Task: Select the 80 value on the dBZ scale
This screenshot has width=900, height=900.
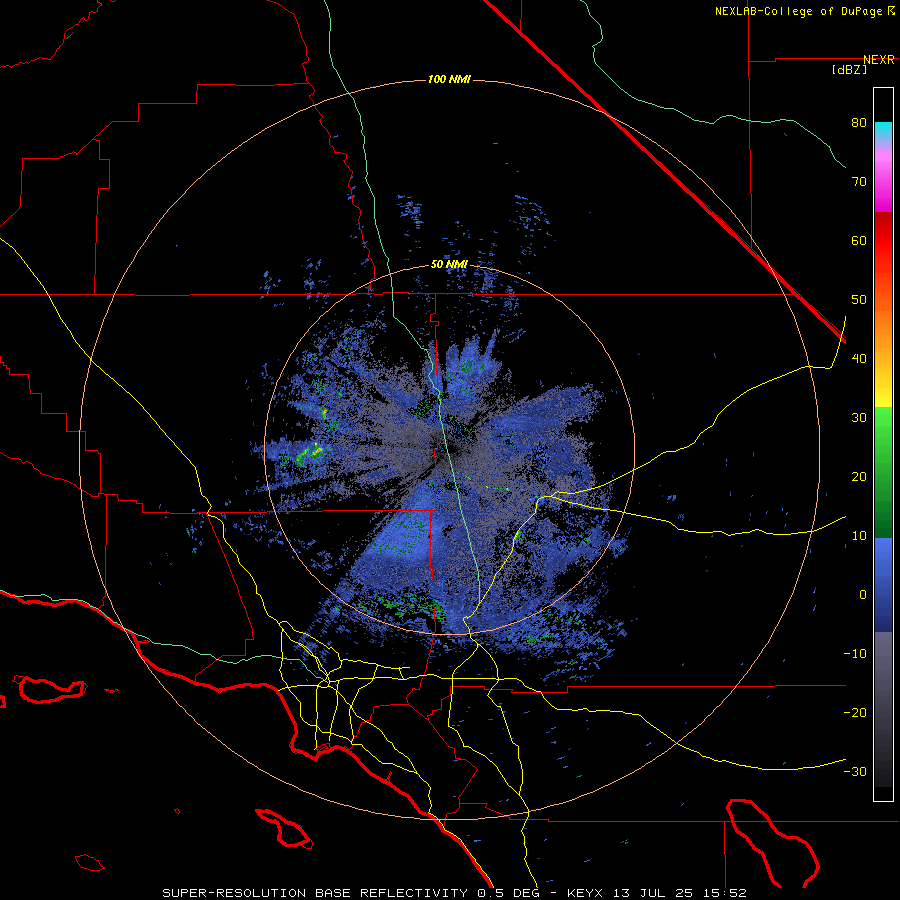Action: coord(859,123)
